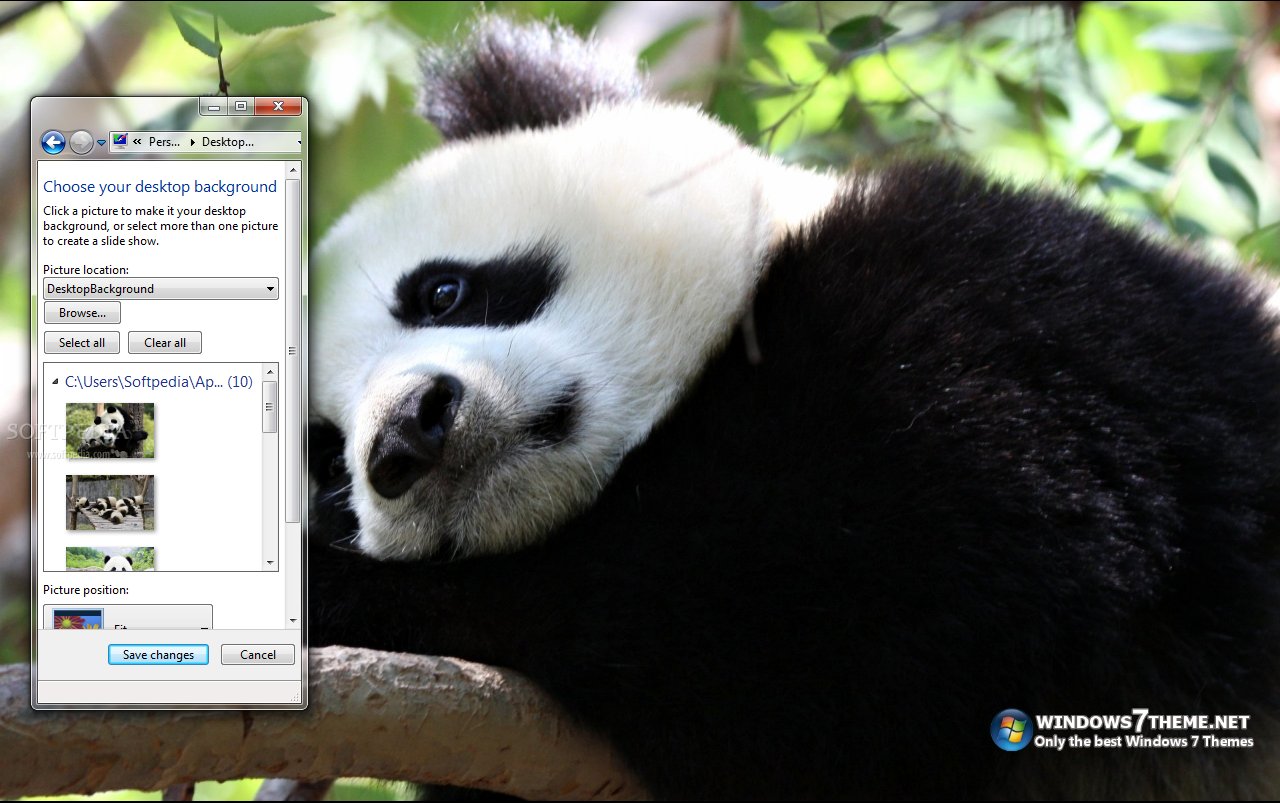Click the Clear all button
This screenshot has height=803, width=1280.
coord(165,343)
